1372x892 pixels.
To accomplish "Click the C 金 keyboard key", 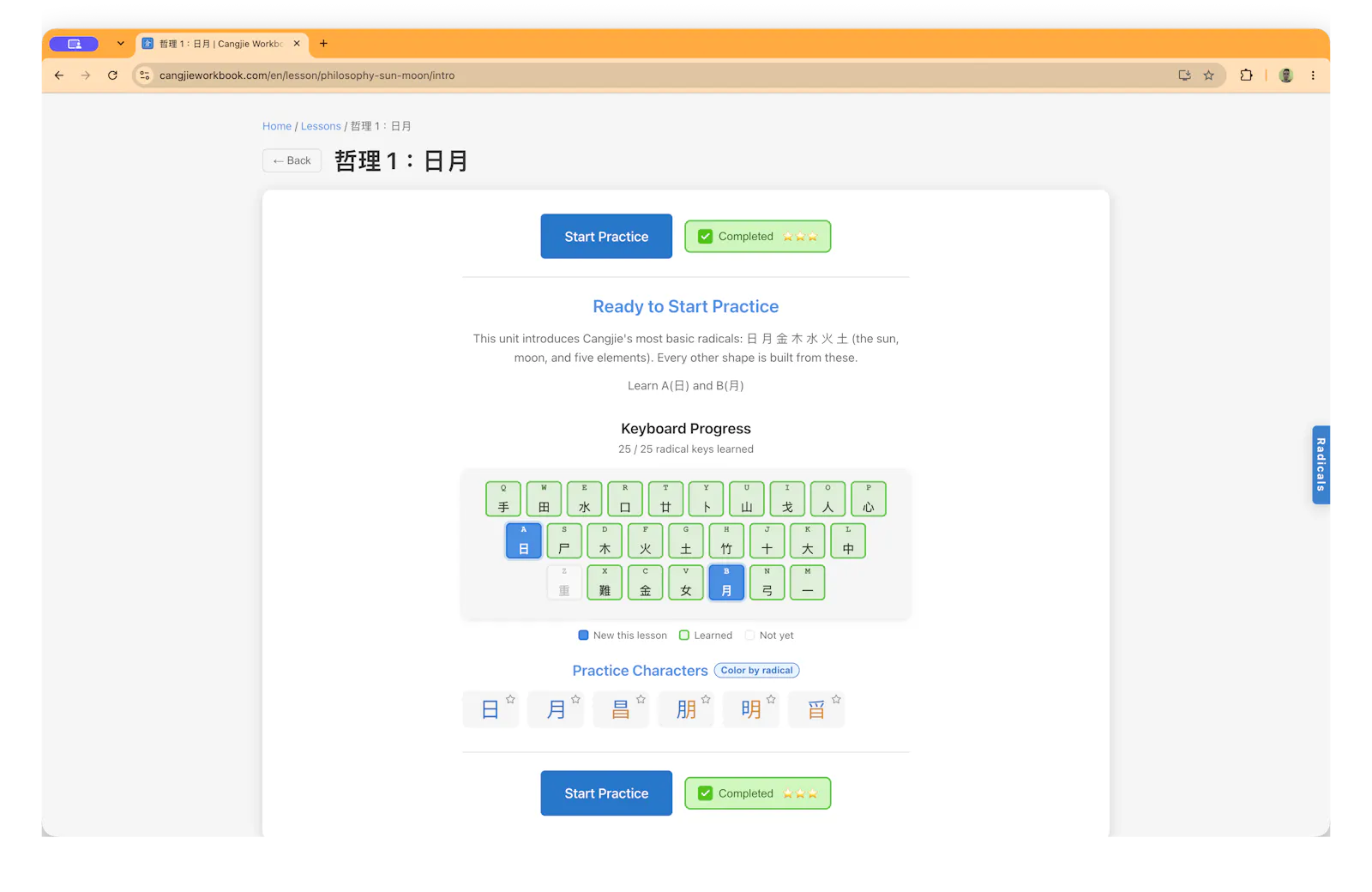I will point(646,583).
